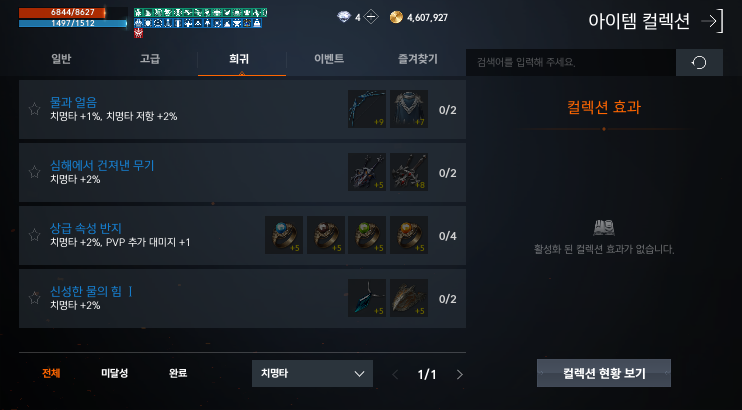Click the first weapon icon in 심해에서 건져낸 무기

click(x=367, y=172)
